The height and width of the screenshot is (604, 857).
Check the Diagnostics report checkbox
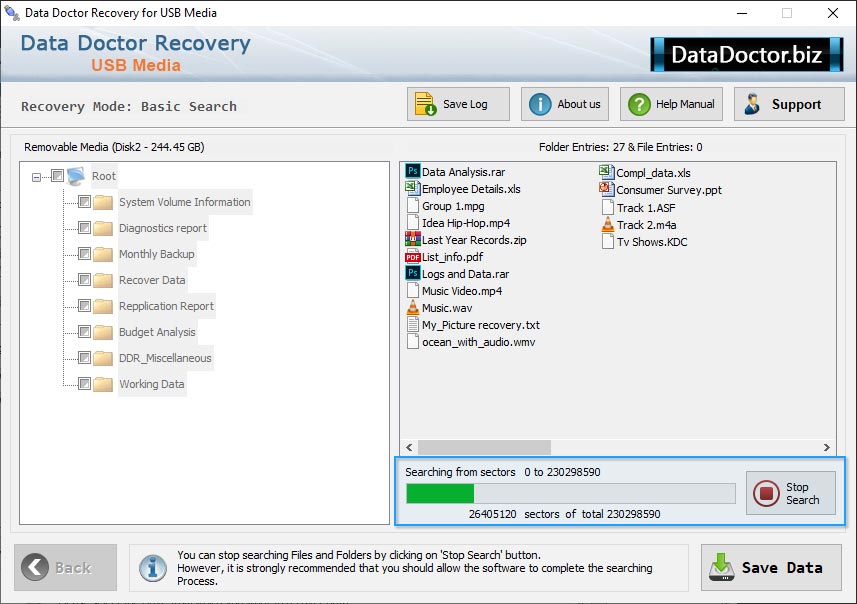[x=84, y=227]
